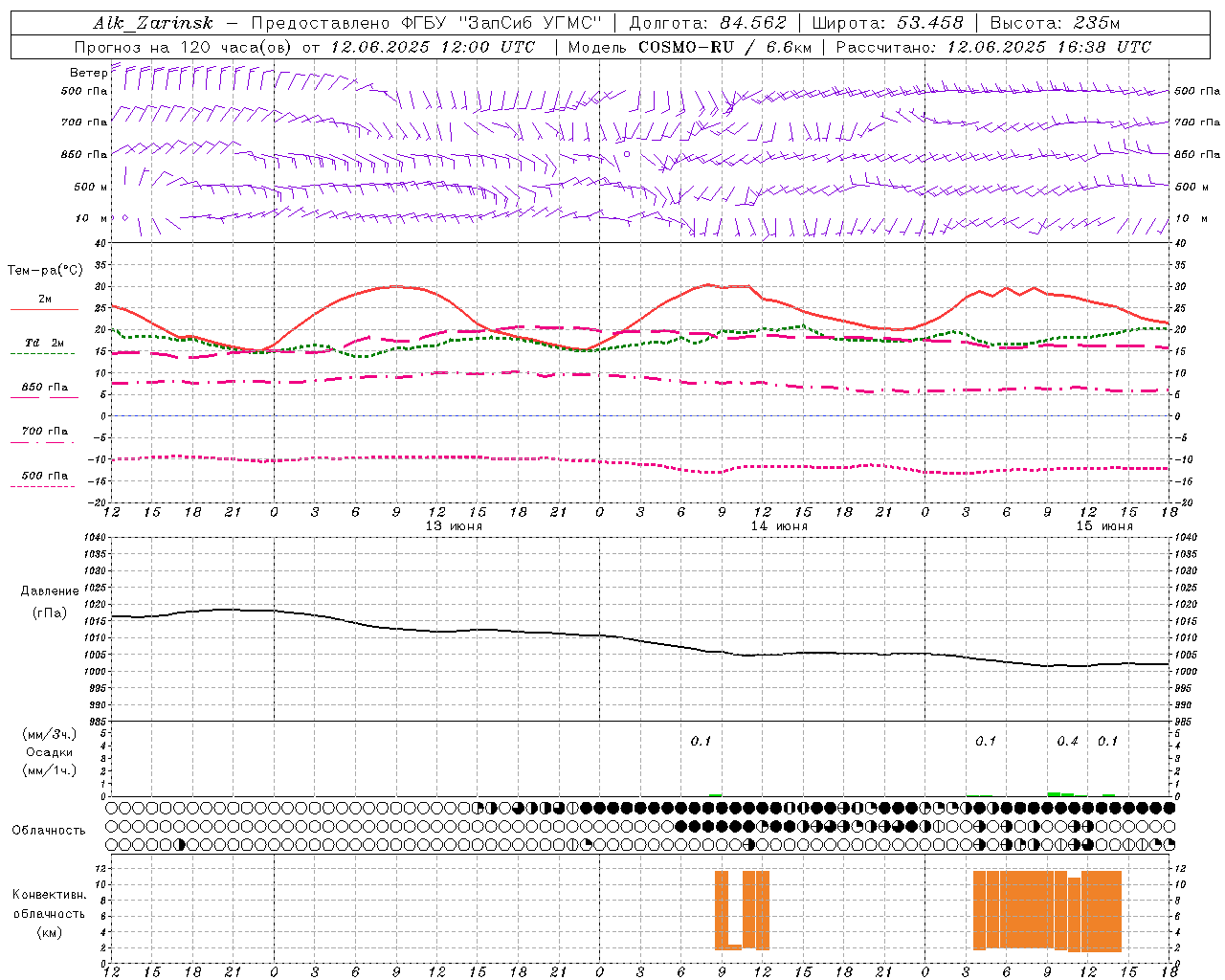This screenshot has height=980, width=1225.
Task: Click the Высота: 235м header value
Action: click(1055, 23)
